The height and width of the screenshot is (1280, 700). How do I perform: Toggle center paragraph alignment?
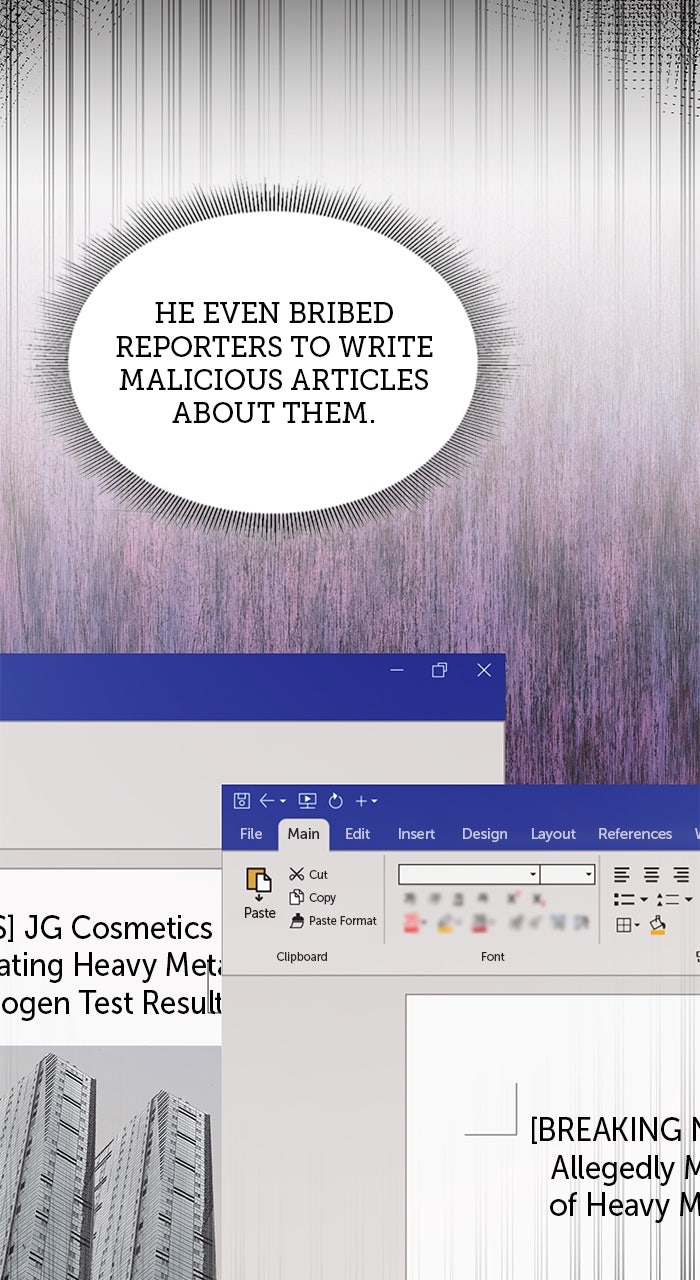point(651,875)
